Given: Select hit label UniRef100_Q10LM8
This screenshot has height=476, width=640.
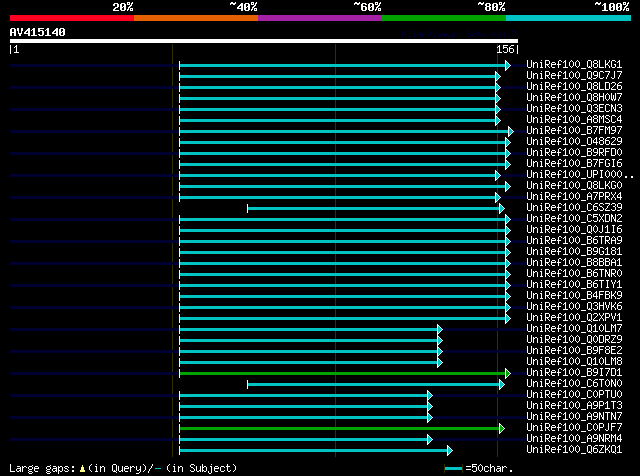Looking at the screenshot, I should [574, 362].
